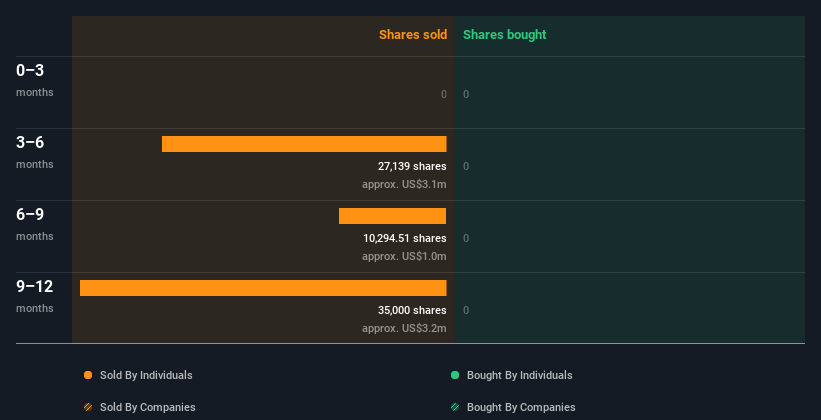Click the 9–12 months row label

[x=35, y=296]
